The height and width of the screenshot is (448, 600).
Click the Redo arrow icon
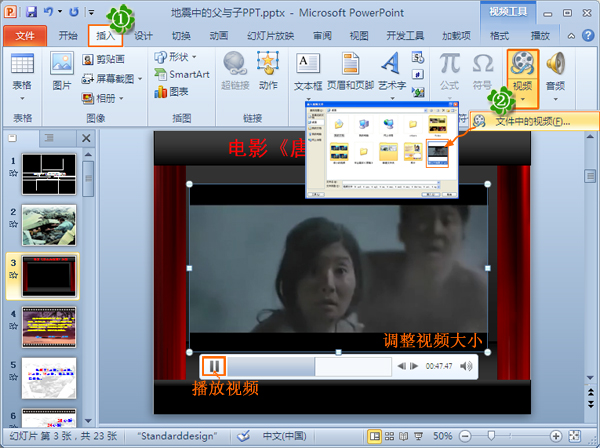click(x=74, y=12)
